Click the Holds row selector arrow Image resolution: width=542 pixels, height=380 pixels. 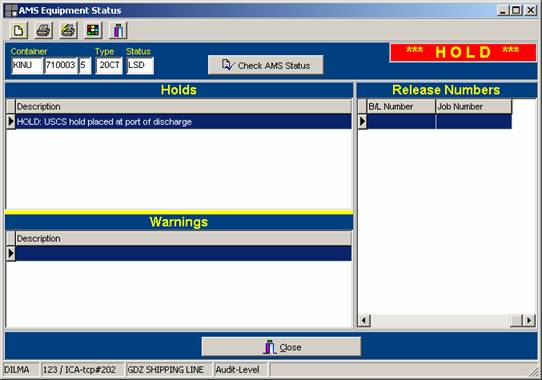(x=11, y=122)
